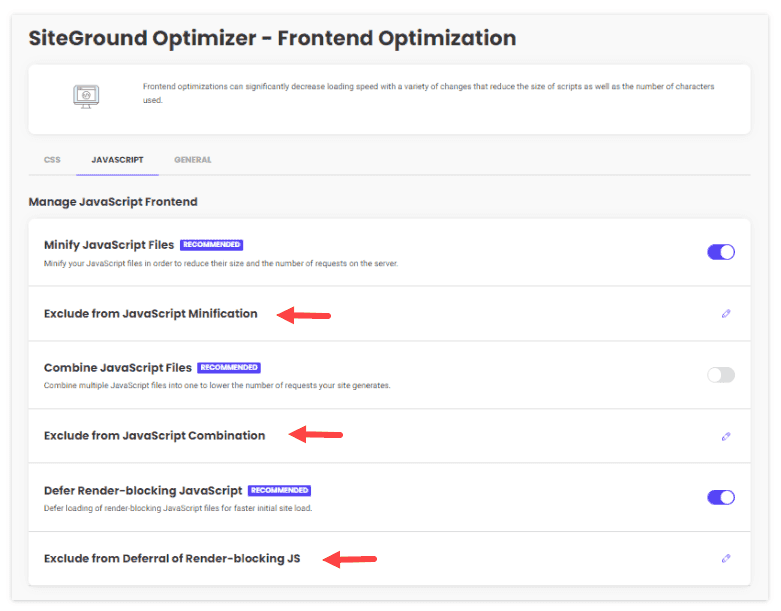This screenshot has width=781, height=611.
Task: Select the JAVASCRIPT tab
Action: click(x=118, y=160)
